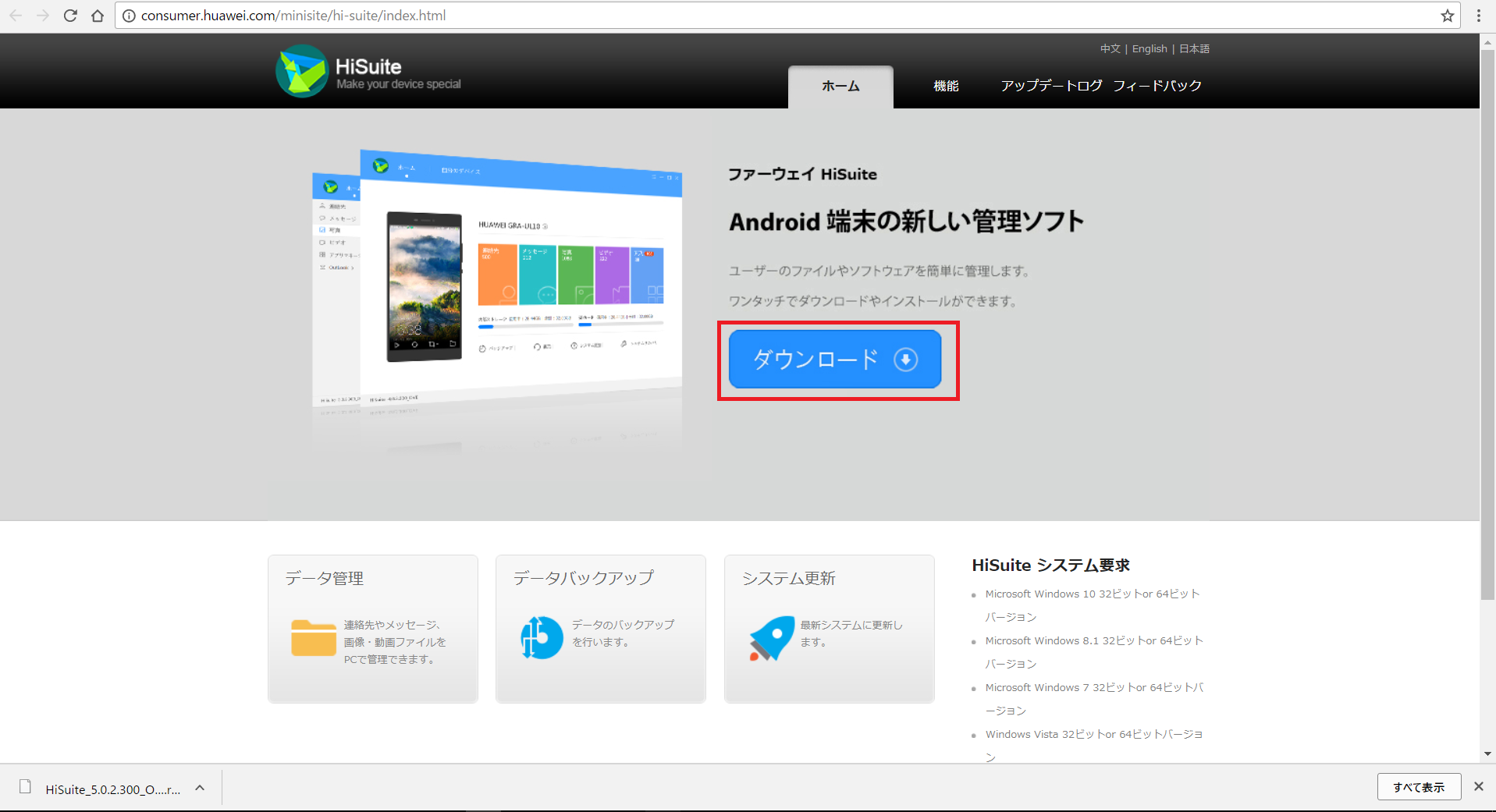Screen dimensions: 1496x812
Task: Open HiSuite_5.0.2.300 downloaded file
Action: [x=112, y=789]
